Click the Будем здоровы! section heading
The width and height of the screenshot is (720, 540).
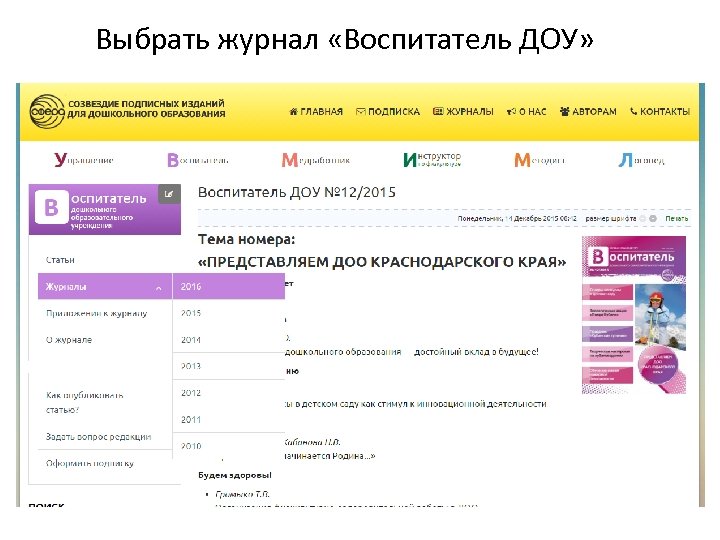pos(235,475)
